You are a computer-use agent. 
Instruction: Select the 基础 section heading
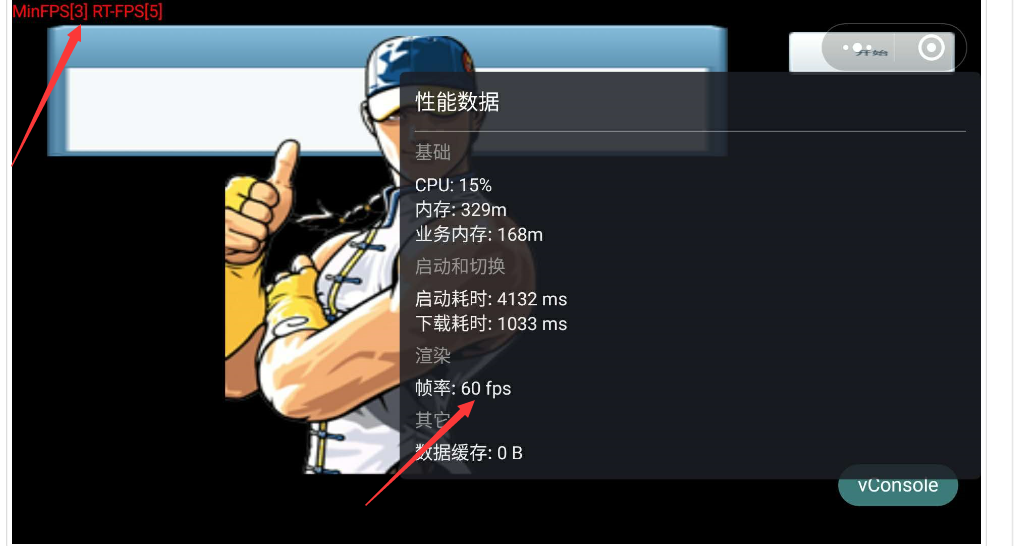pos(433,152)
